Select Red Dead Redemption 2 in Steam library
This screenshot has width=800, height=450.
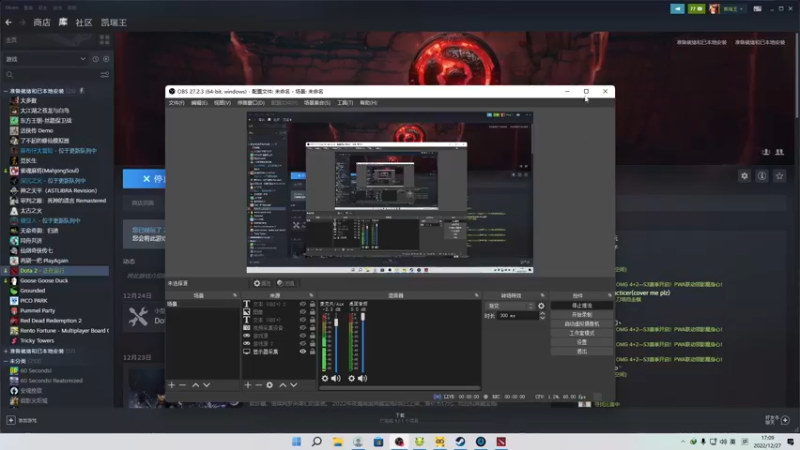click(x=51, y=320)
